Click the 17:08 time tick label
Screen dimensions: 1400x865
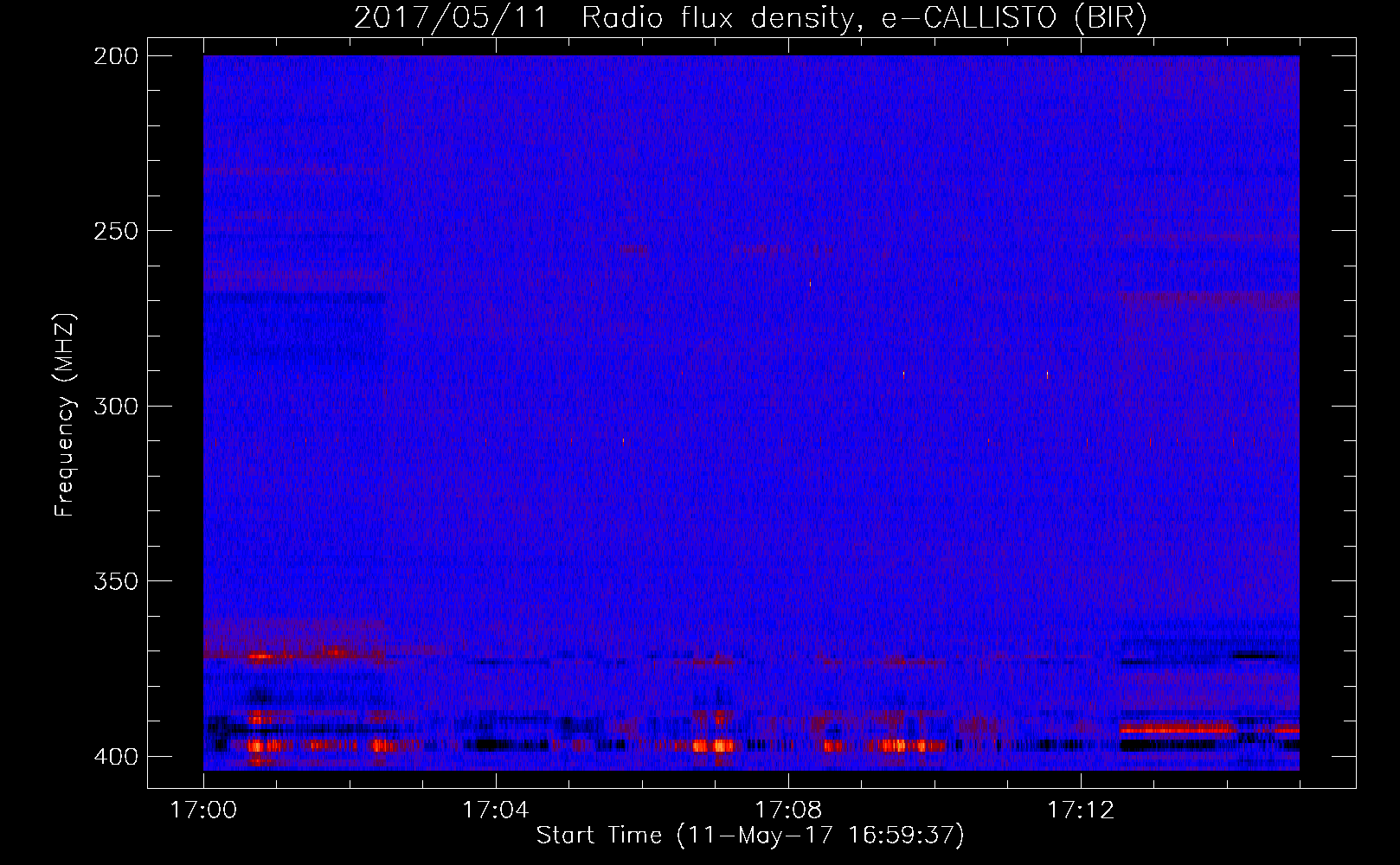[788, 811]
